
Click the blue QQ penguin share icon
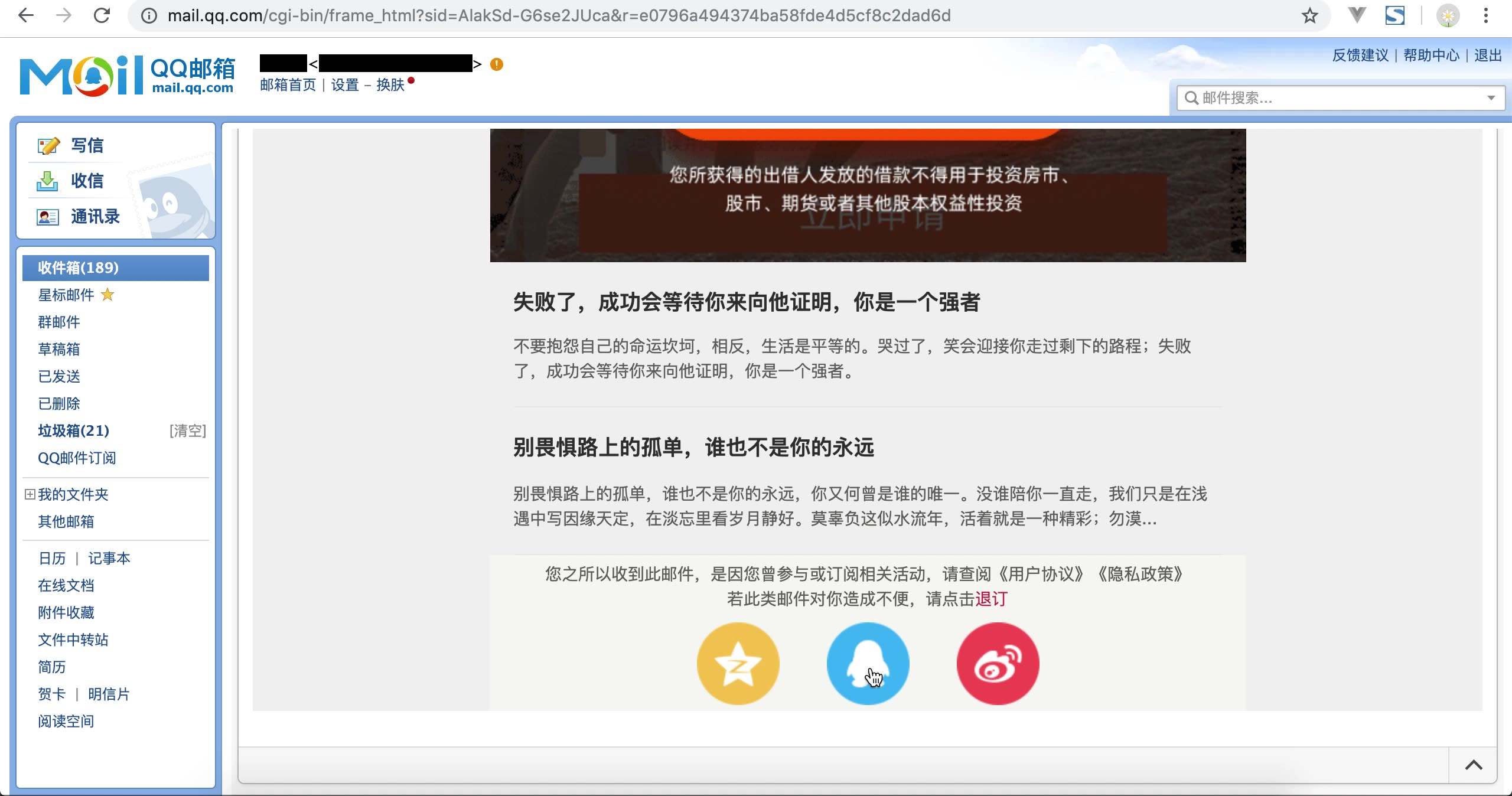point(868,663)
